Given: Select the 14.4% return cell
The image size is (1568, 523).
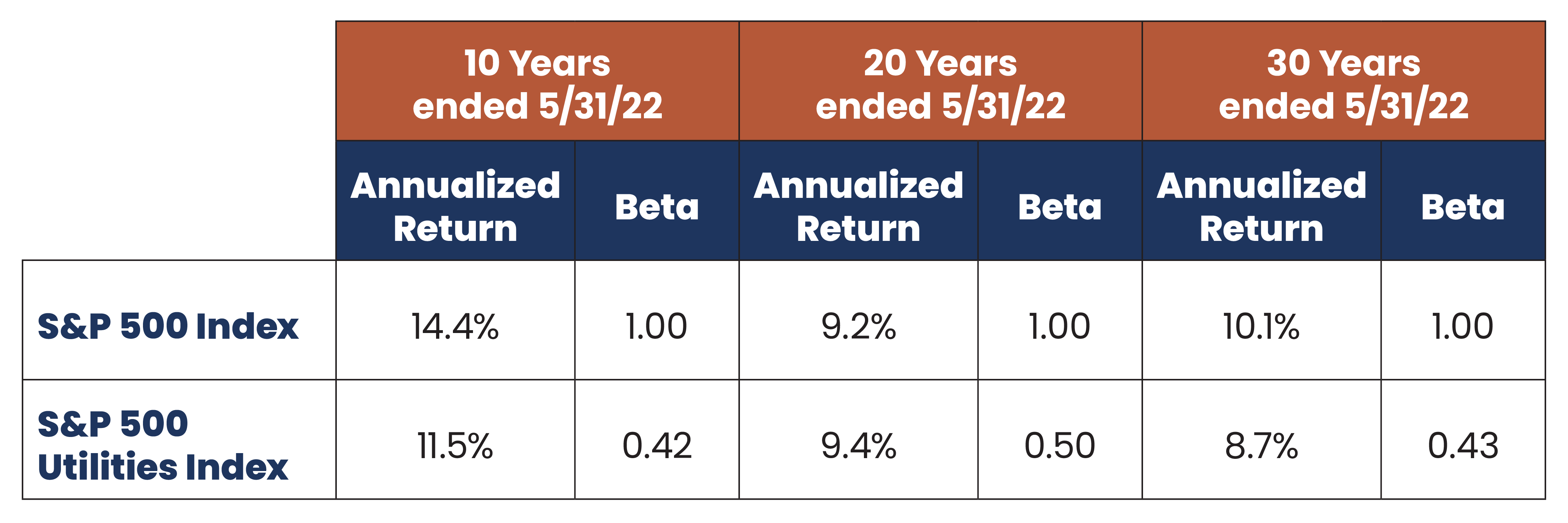Looking at the screenshot, I should [455, 326].
